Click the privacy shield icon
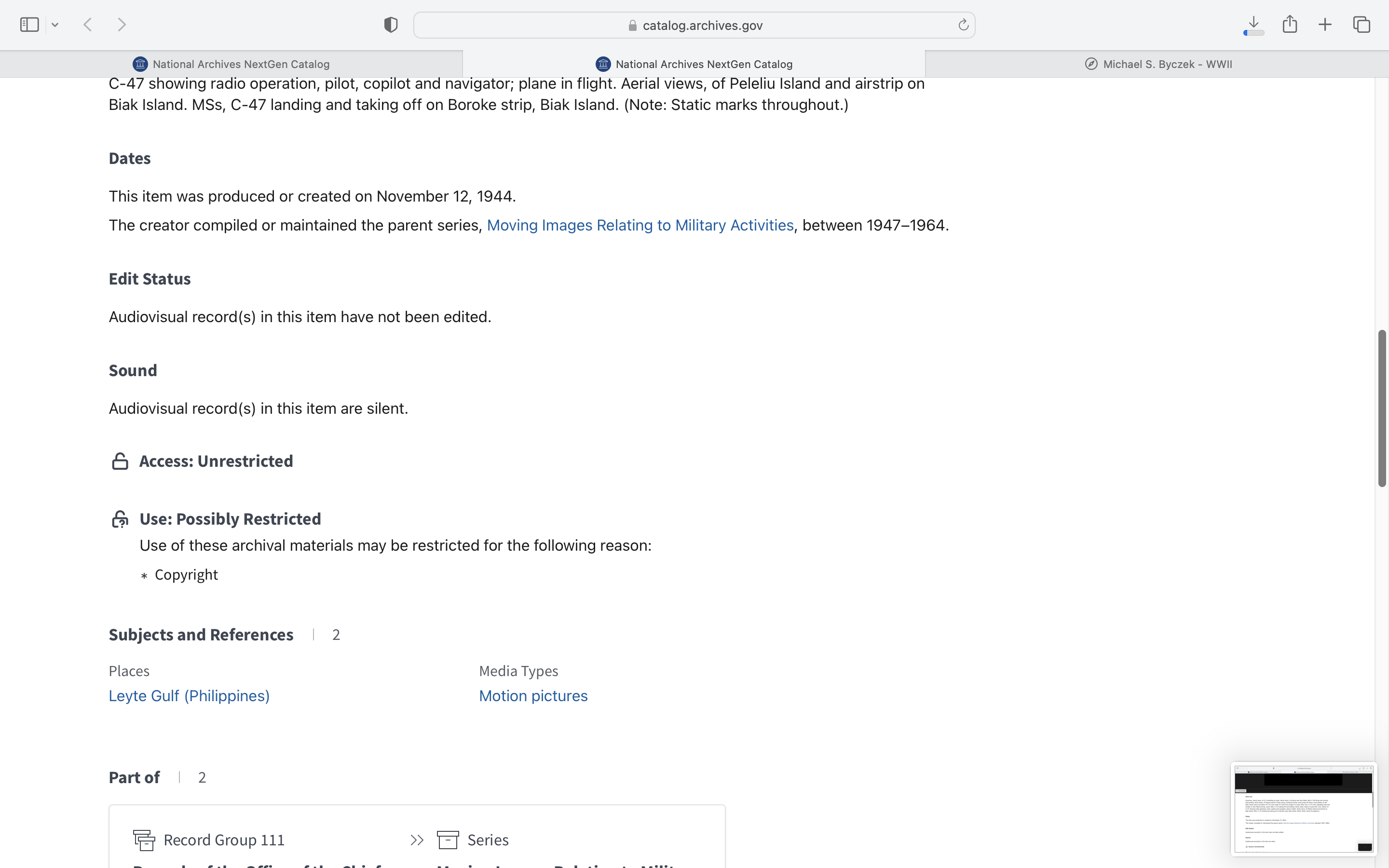1389x868 pixels. (x=391, y=25)
